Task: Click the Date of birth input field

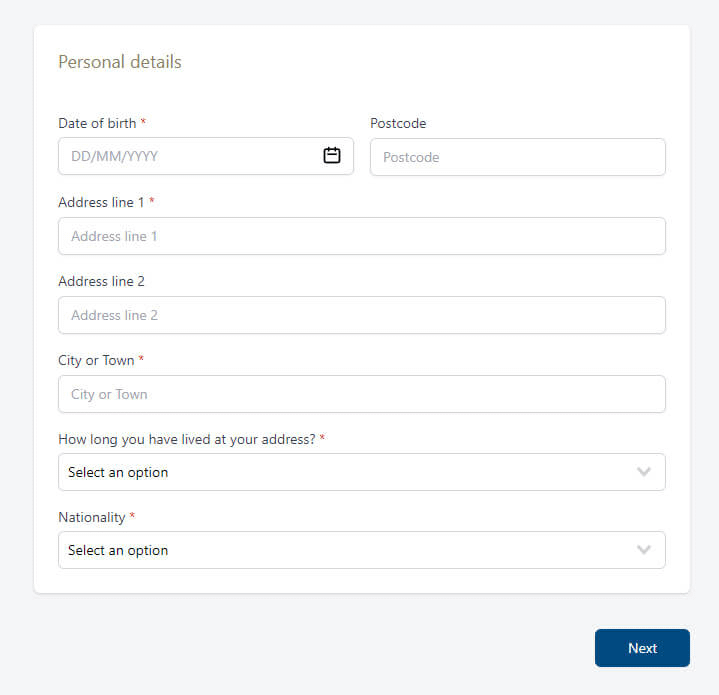Action: coord(190,156)
